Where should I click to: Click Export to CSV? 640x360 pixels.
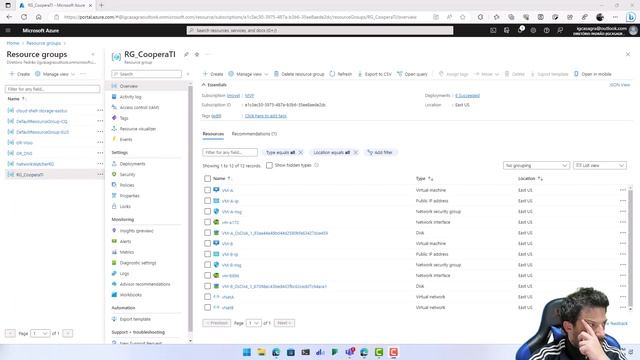click(x=374, y=74)
